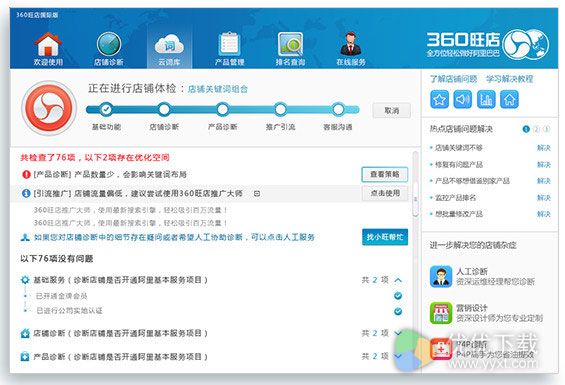The height and width of the screenshot is (385, 565).
Task: Open the 人工诊断 service icon
Action: coord(441,276)
